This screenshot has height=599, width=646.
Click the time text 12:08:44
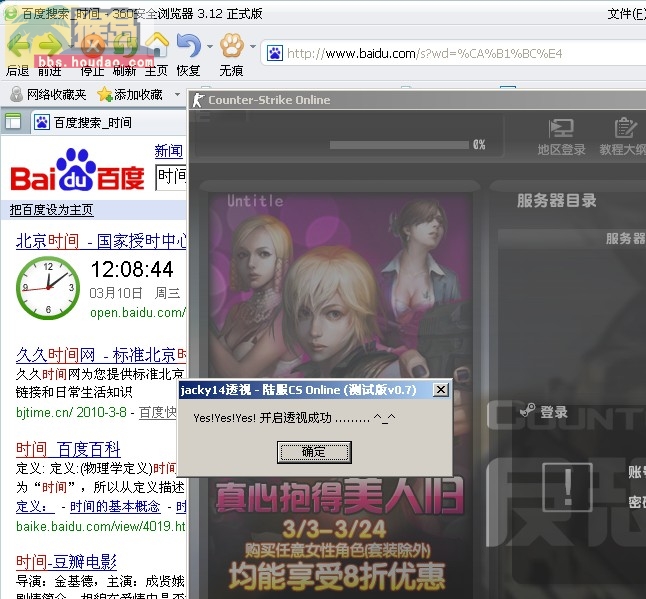click(x=132, y=269)
